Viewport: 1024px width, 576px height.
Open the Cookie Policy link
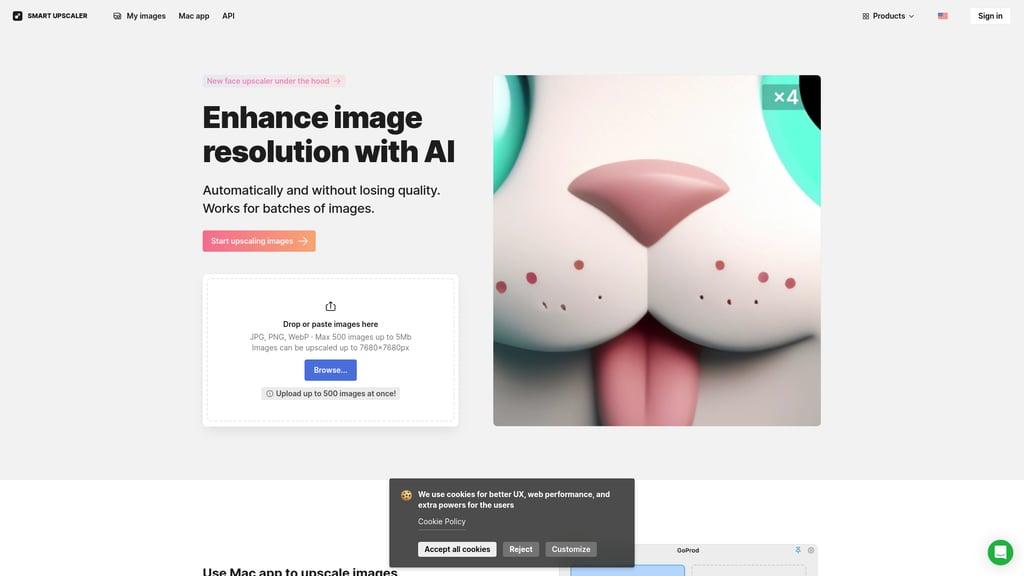click(441, 521)
